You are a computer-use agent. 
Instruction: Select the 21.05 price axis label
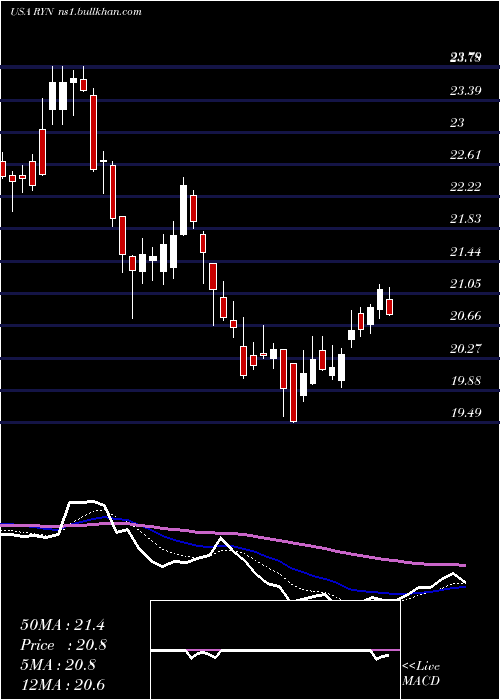click(466, 284)
